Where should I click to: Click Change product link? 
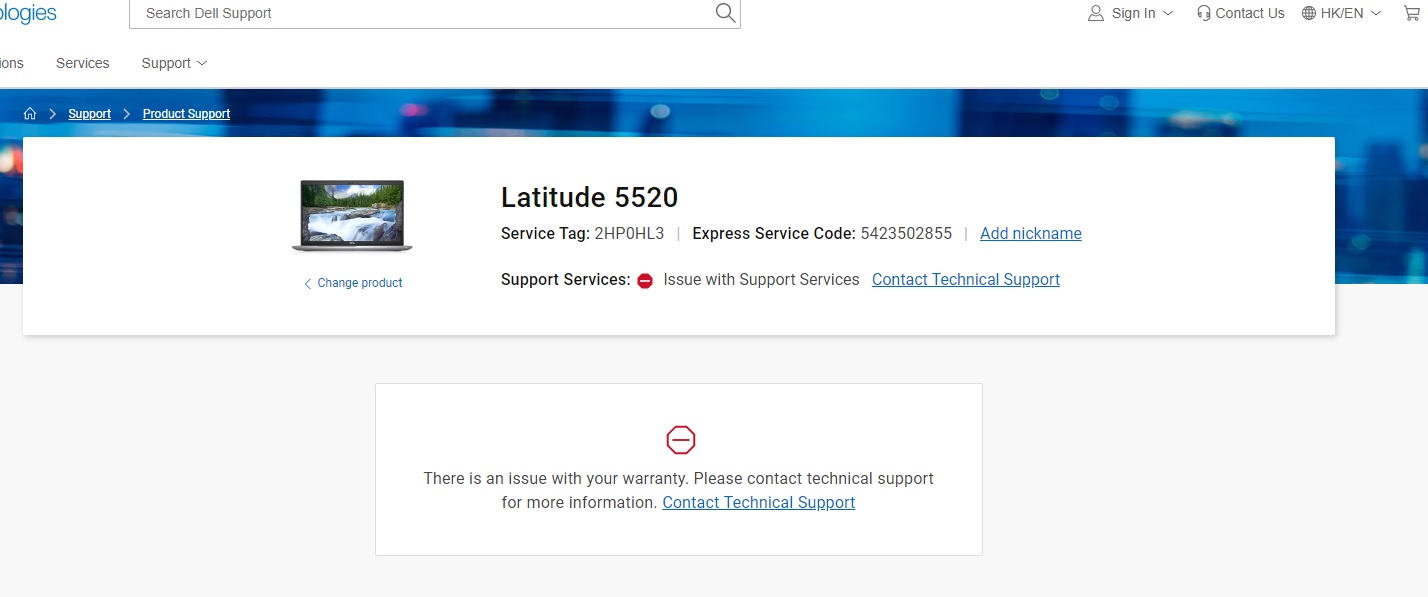pyautogui.click(x=353, y=283)
